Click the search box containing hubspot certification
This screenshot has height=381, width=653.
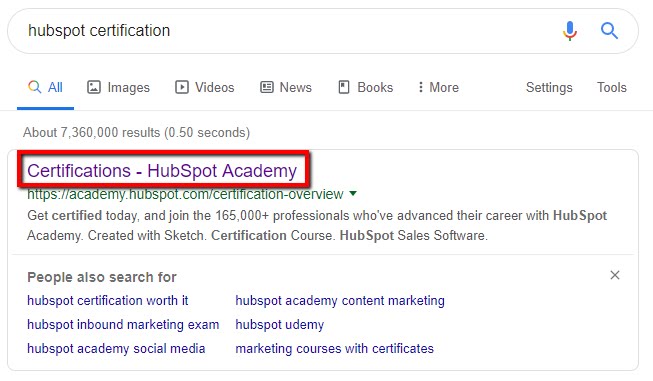pyautogui.click(x=323, y=31)
